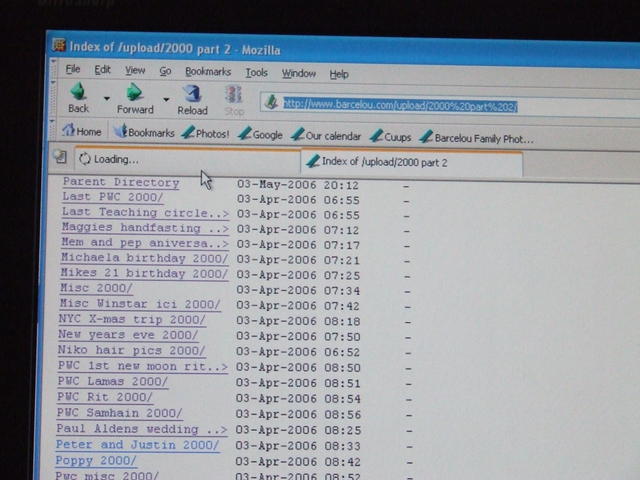Expand the Back button history dropdown arrow
640x480 pixels.
107,99
